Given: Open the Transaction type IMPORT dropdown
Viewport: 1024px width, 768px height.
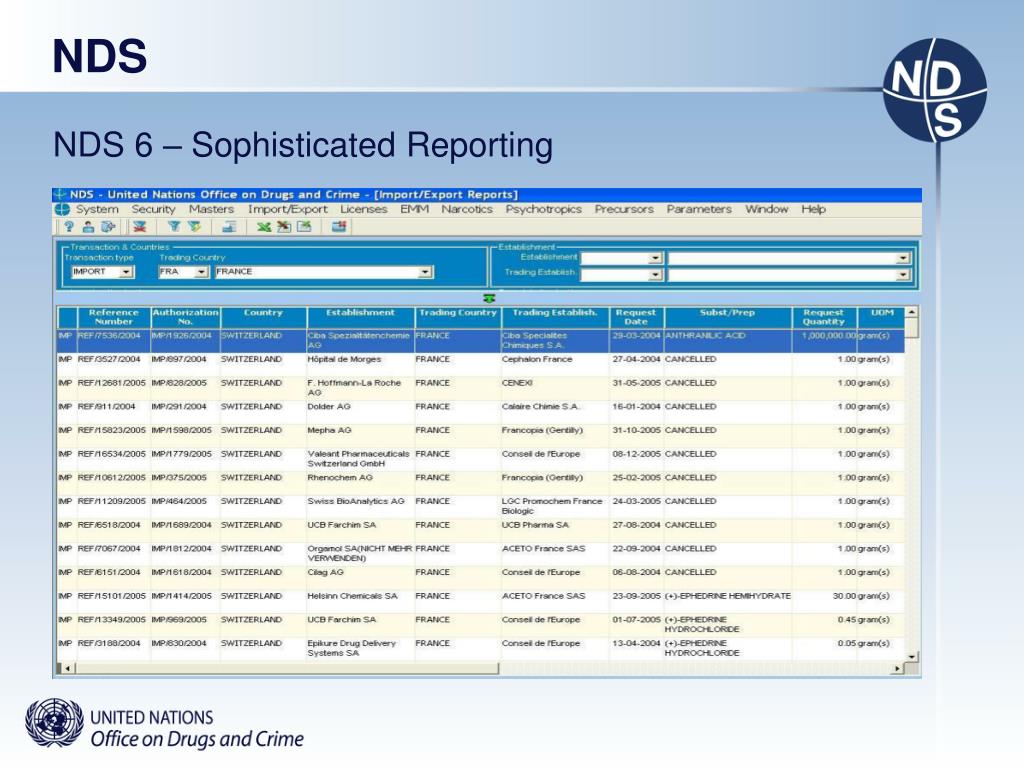Looking at the screenshot, I should [x=127, y=272].
